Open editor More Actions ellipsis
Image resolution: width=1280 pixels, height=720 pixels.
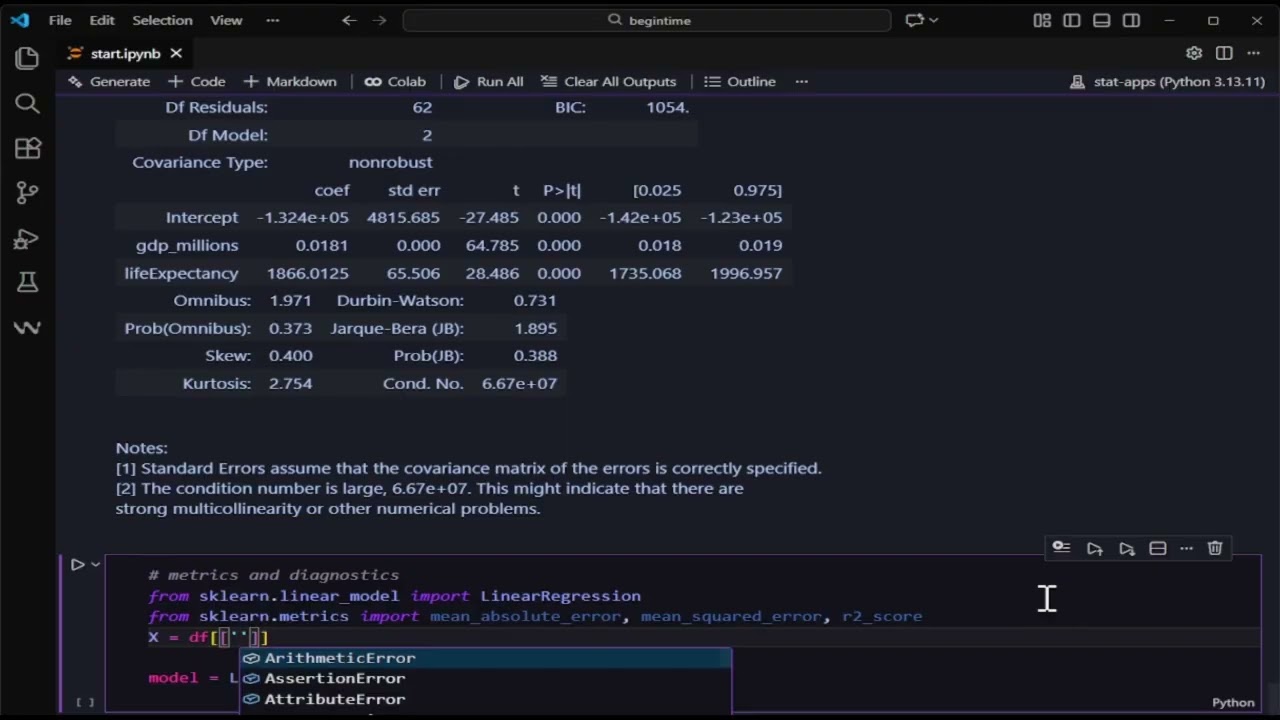(1254, 53)
